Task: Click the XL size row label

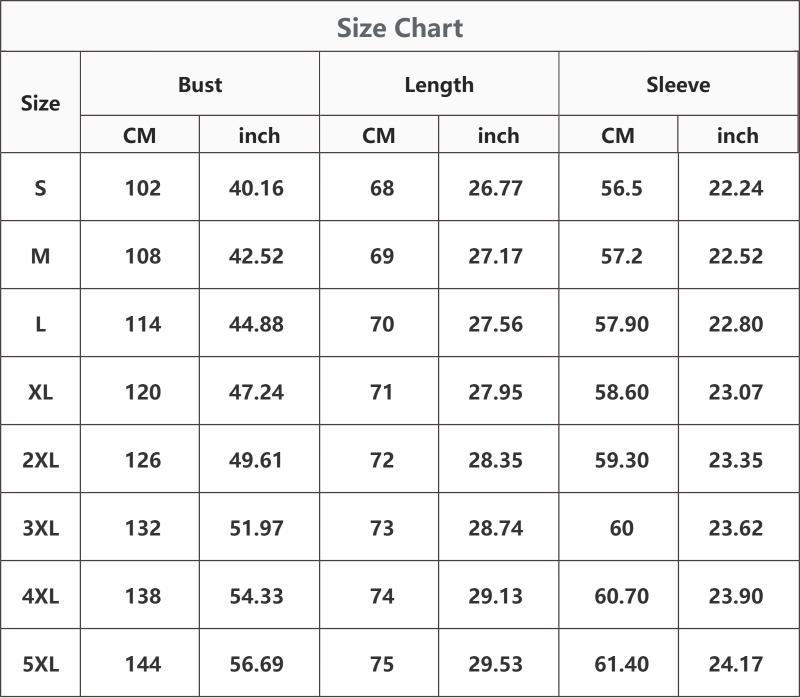Action: [x=40, y=392]
